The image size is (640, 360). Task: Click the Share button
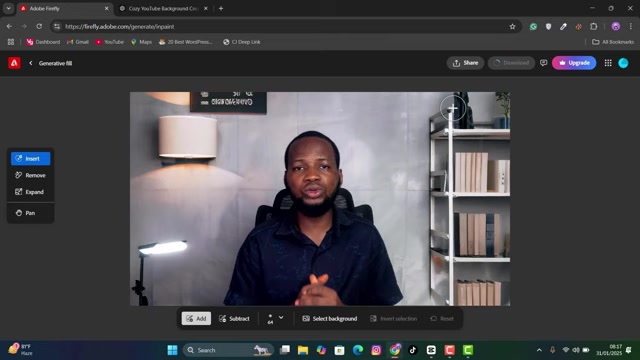tap(465, 63)
